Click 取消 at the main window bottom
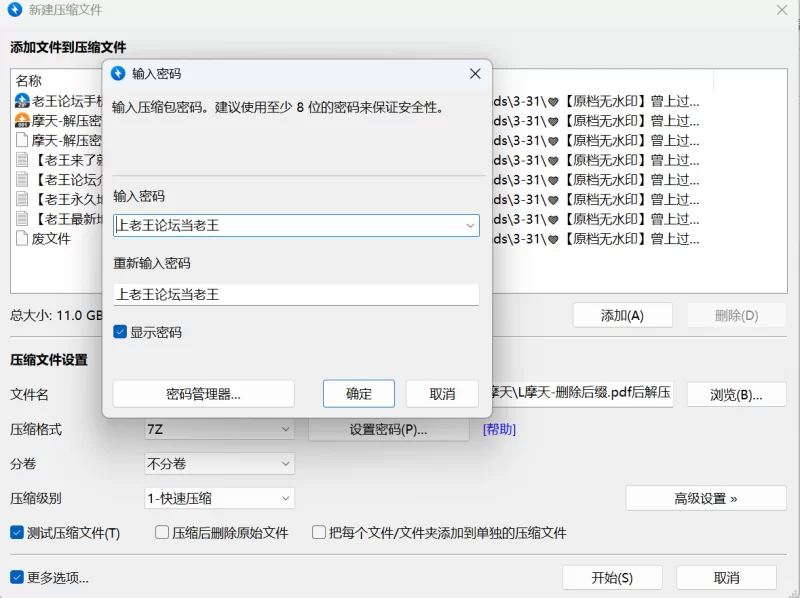 [727, 578]
